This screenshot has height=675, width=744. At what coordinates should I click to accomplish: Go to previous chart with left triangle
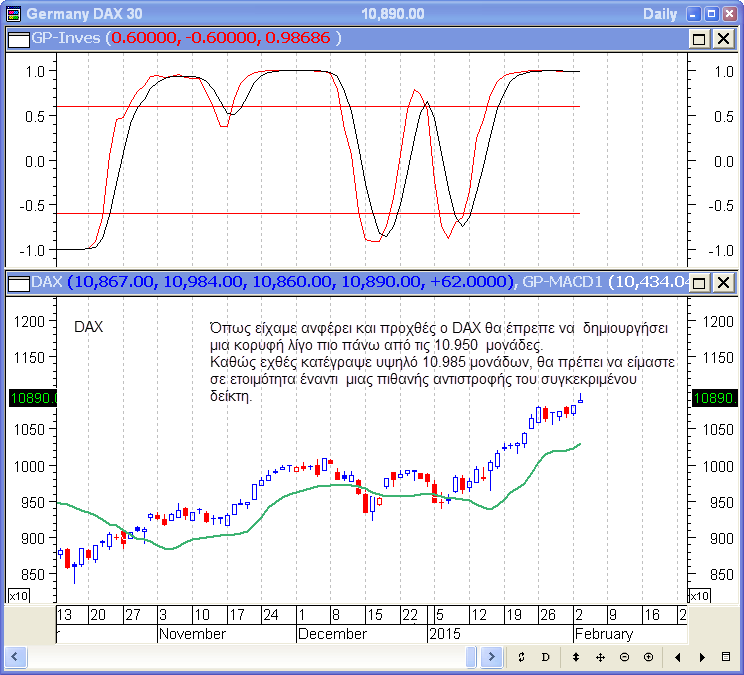678,657
